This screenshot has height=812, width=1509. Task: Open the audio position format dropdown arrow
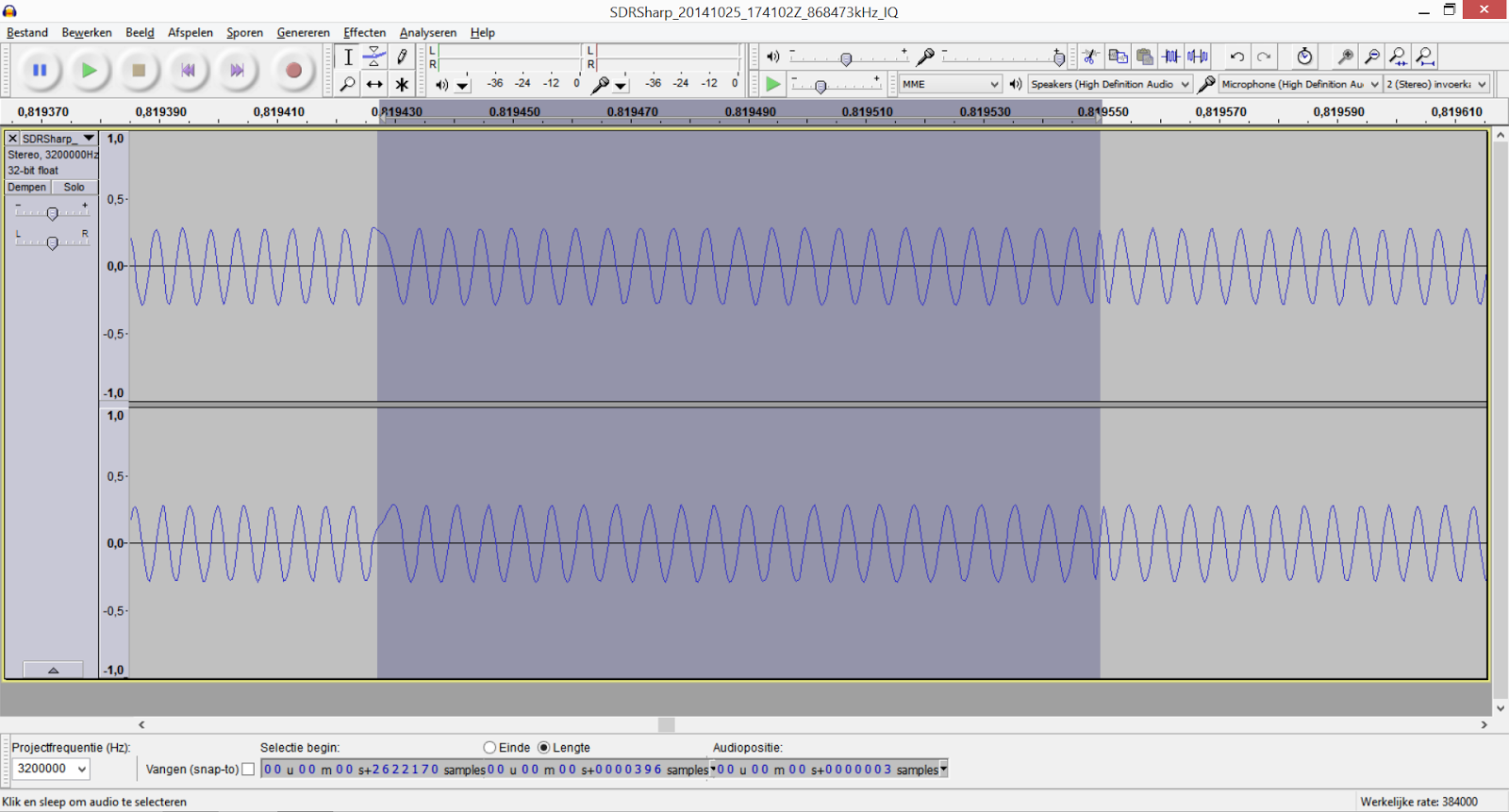pos(943,769)
